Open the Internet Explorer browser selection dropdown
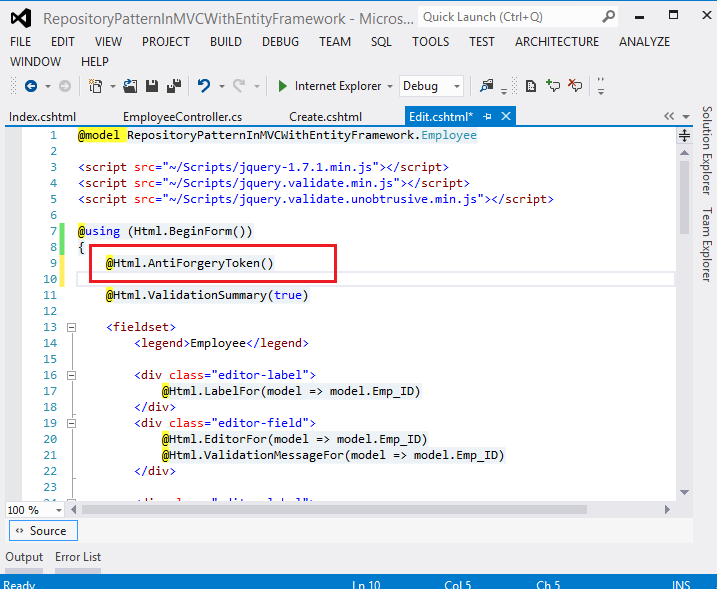The width and height of the screenshot is (717, 589). [x=390, y=86]
